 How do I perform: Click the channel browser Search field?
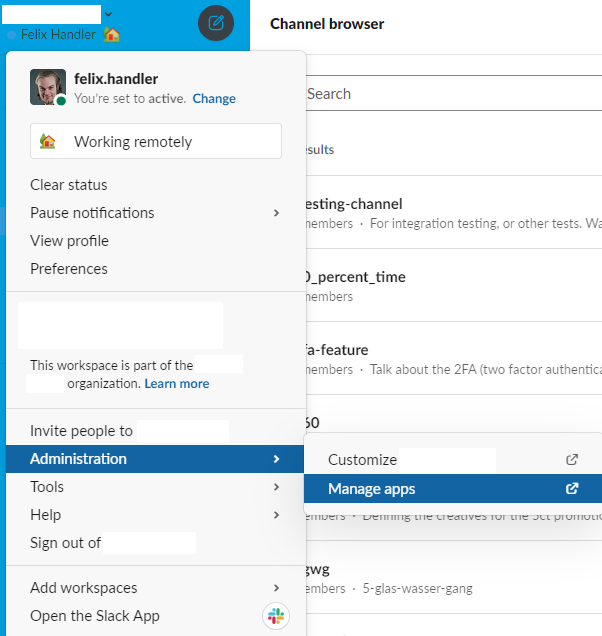click(x=452, y=93)
